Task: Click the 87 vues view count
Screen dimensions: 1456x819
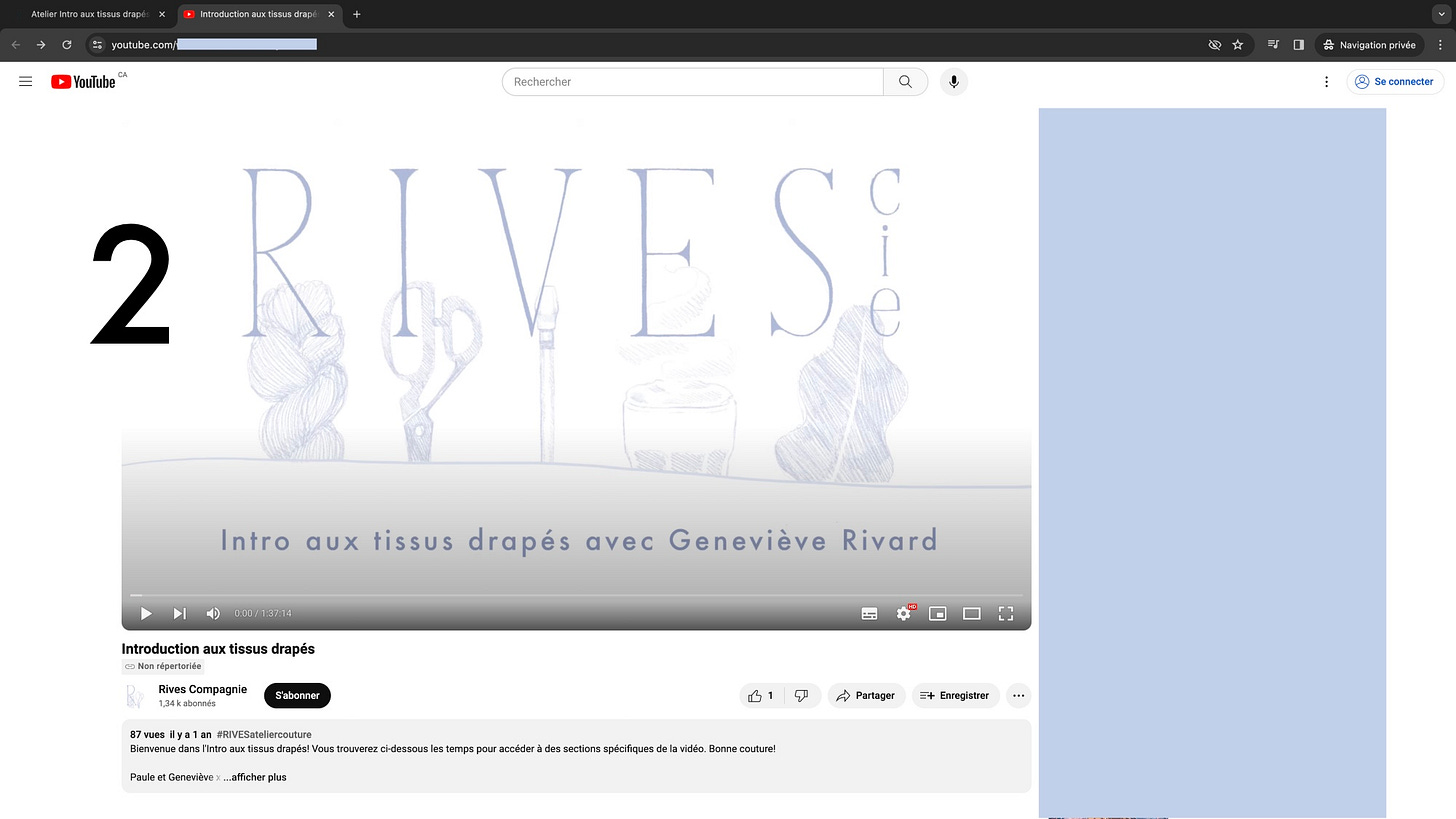Action: (x=147, y=734)
